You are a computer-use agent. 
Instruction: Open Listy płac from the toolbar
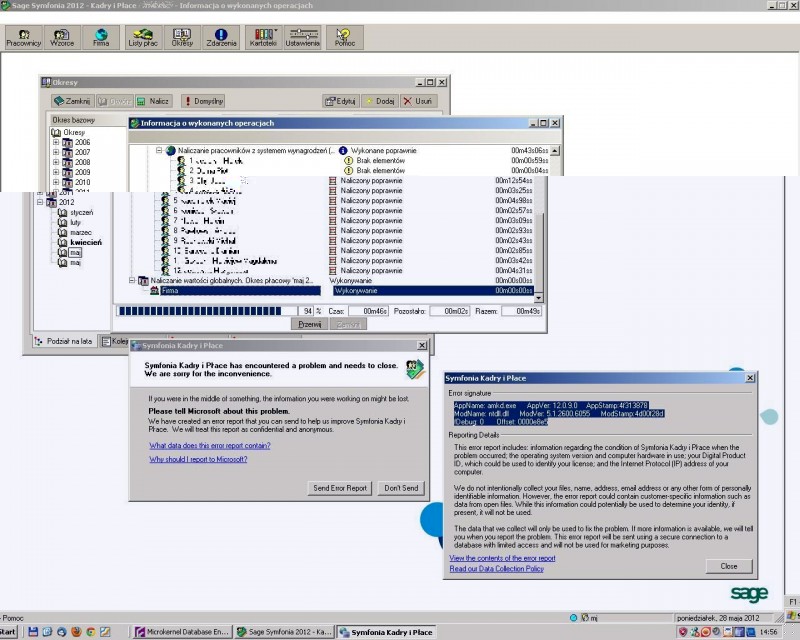click(x=143, y=38)
